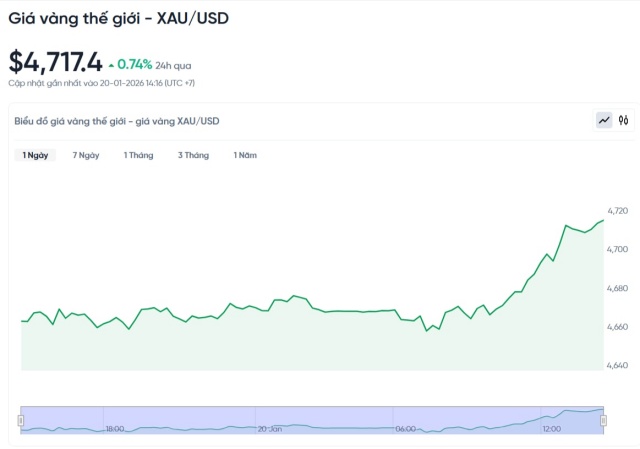Show the 7 Ngày price range

tap(86, 155)
